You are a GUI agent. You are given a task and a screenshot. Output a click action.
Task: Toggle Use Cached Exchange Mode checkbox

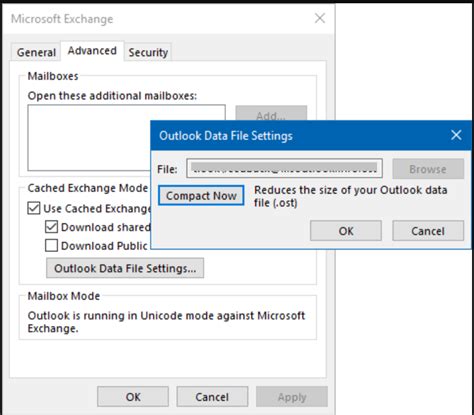pyautogui.click(x=34, y=208)
